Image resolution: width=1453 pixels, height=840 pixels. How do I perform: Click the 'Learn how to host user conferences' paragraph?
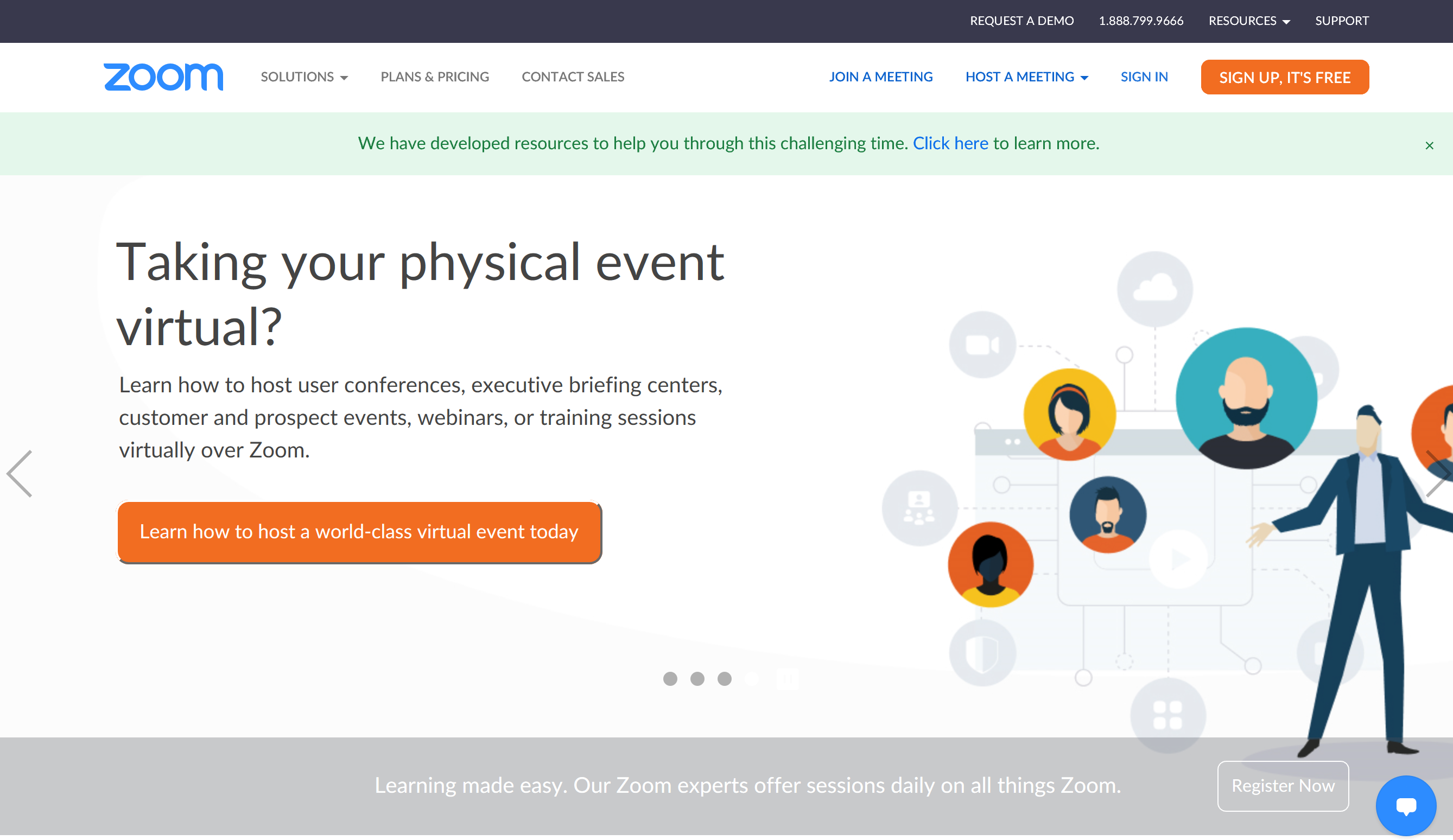tap(420, 417)
